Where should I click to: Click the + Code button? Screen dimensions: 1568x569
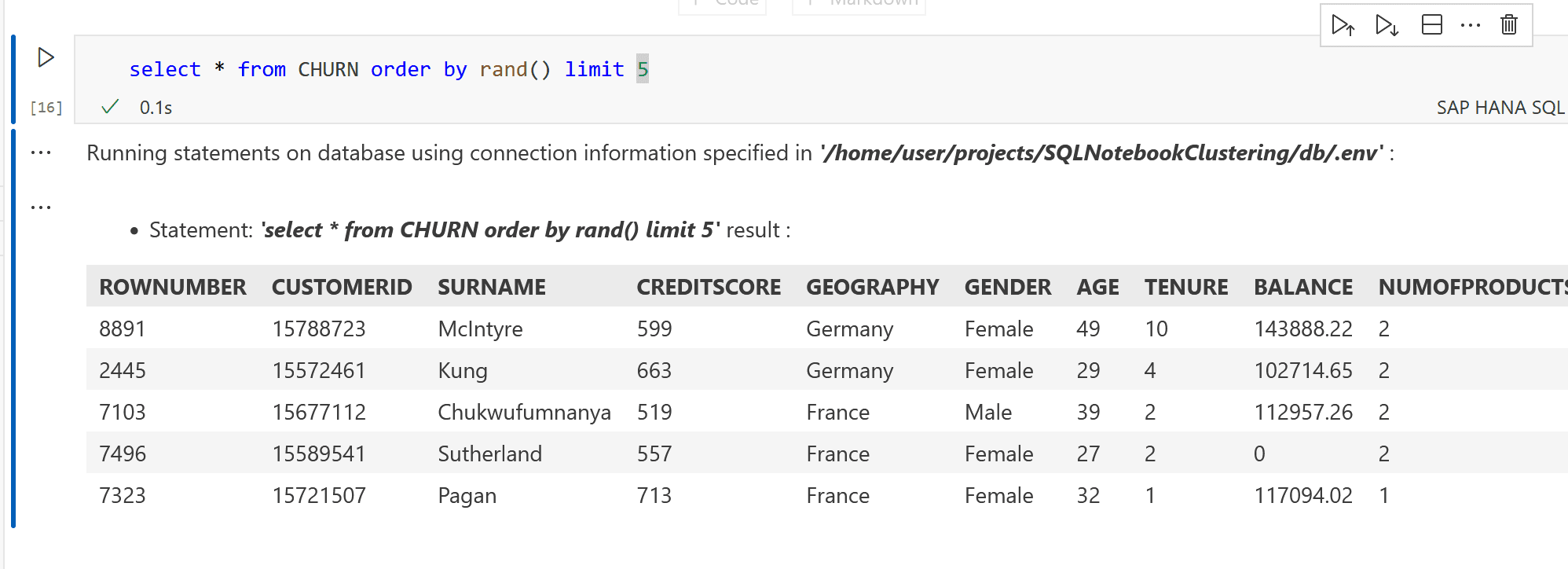click(722, 4)
